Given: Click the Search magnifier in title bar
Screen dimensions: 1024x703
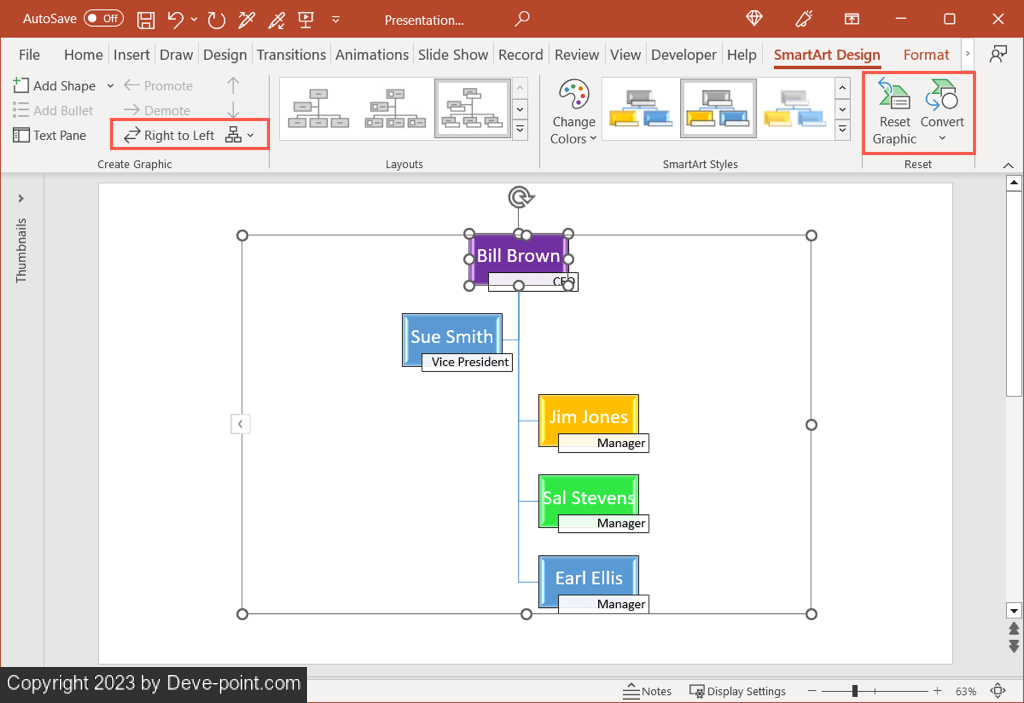Looking at the screenshot, I should click(x=522, y=19).
